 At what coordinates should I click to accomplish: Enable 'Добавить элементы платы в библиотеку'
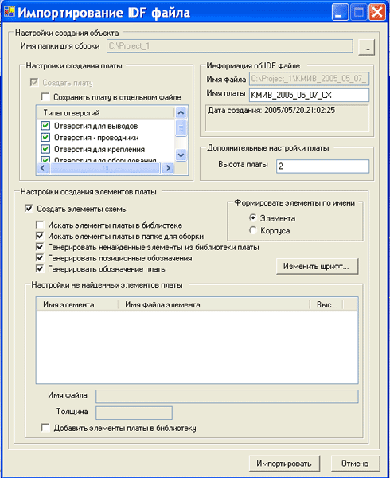point(45,428)
